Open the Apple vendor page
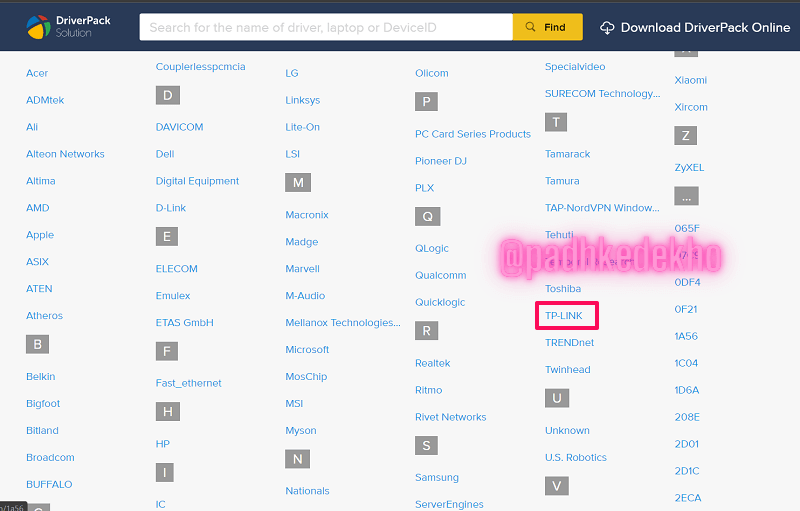Image resolution: width=800 pixels, height=511 pixels. click(x=40, y=235)
